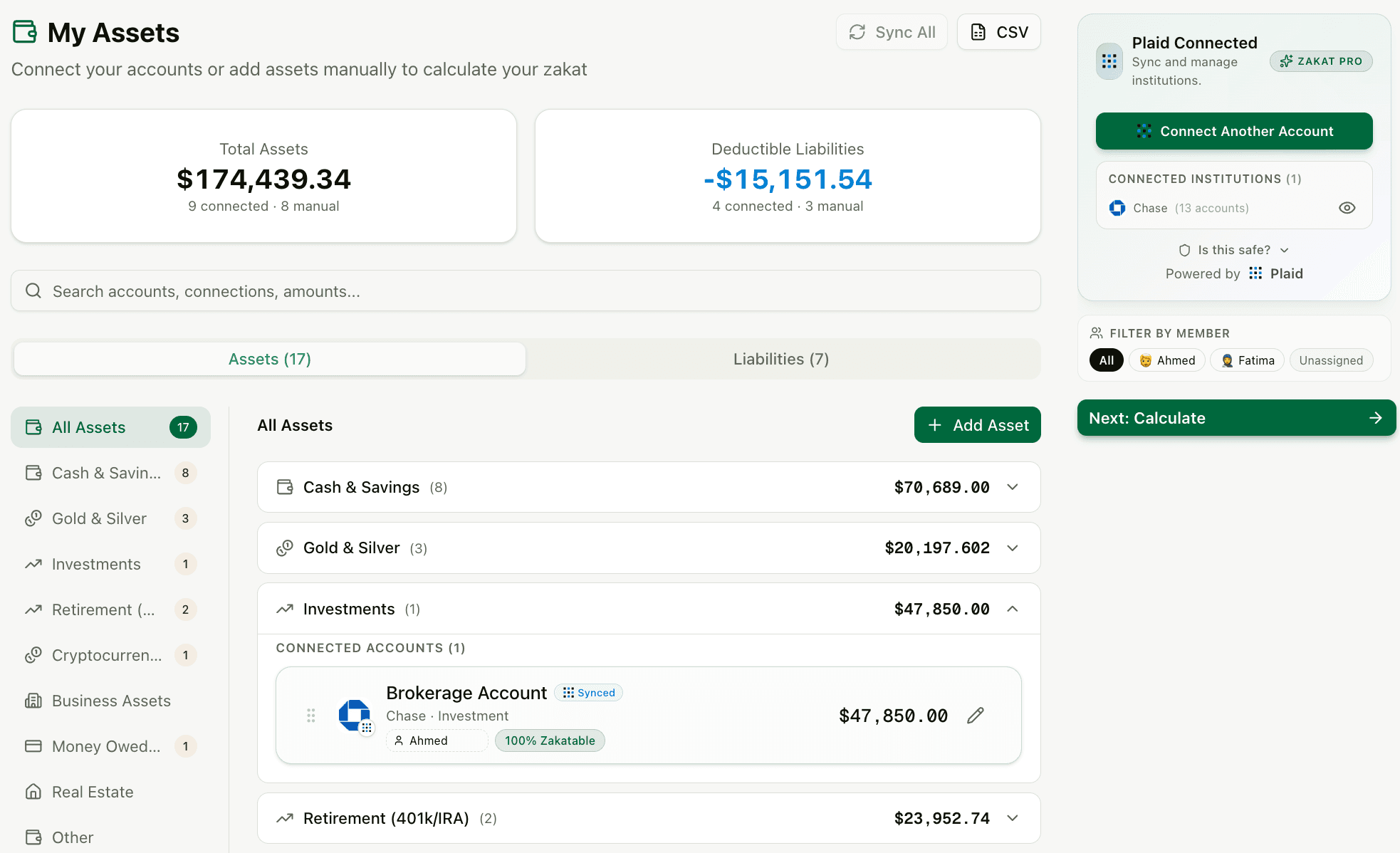Image resolution: width=1400 pixels, height=853 pixels.
Task: Click the Investments trend icon in sidebar
Action: click(33, 564)
